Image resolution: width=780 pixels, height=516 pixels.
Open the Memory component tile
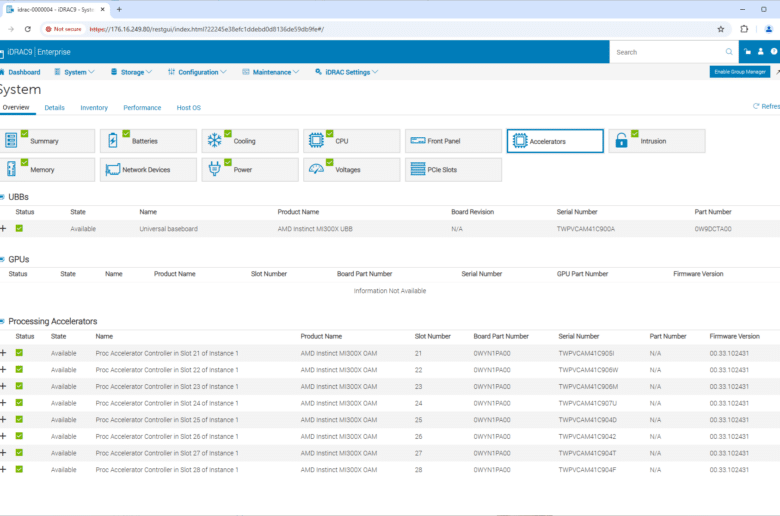click(x=47, y=170)
